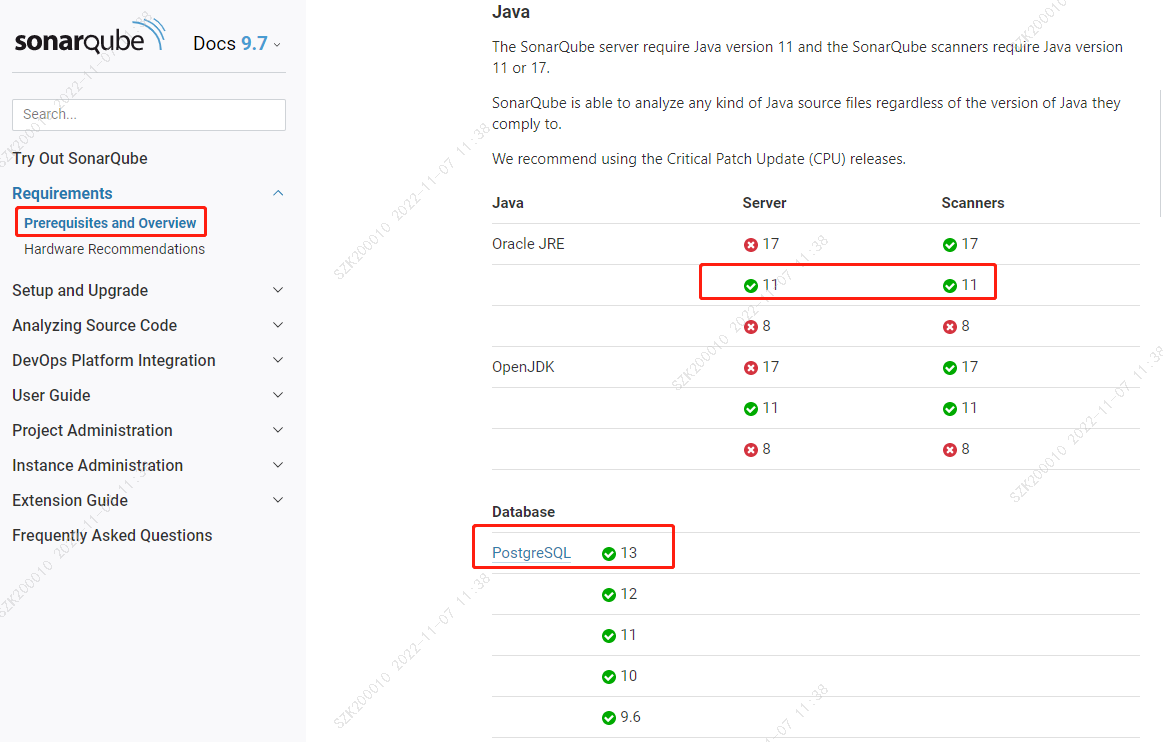Click green check icon beside PostgreSQL 13
This screenshot has width=1163, height=742.
[609, 554]
